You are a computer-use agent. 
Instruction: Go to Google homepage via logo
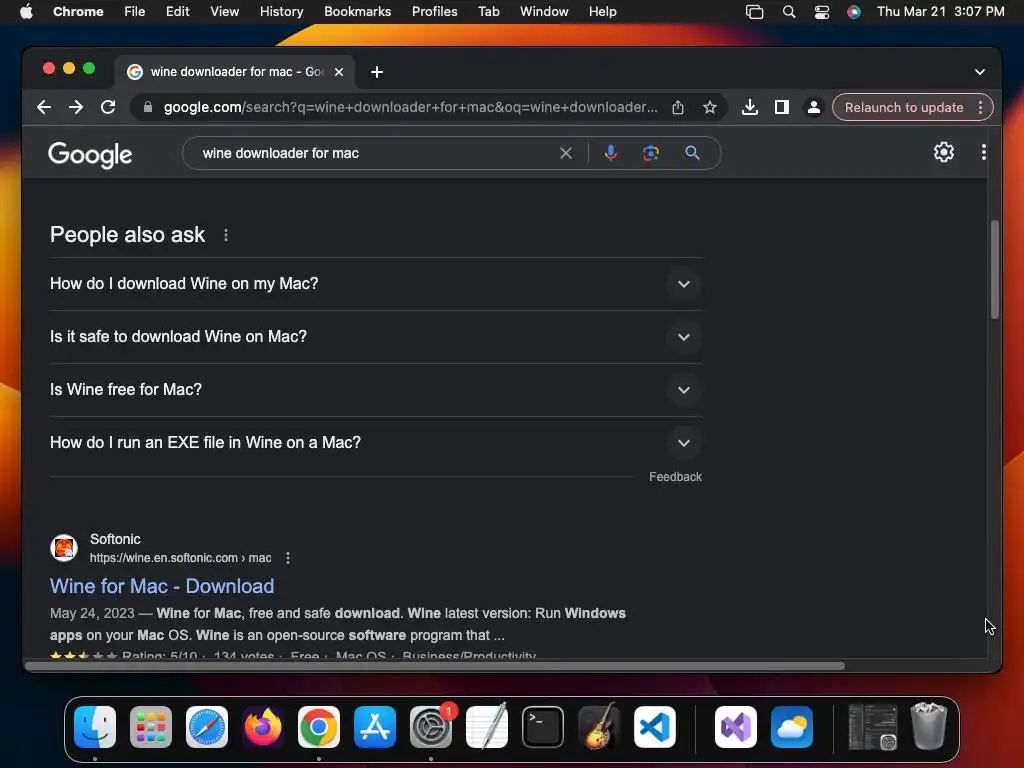click(90, 154)
